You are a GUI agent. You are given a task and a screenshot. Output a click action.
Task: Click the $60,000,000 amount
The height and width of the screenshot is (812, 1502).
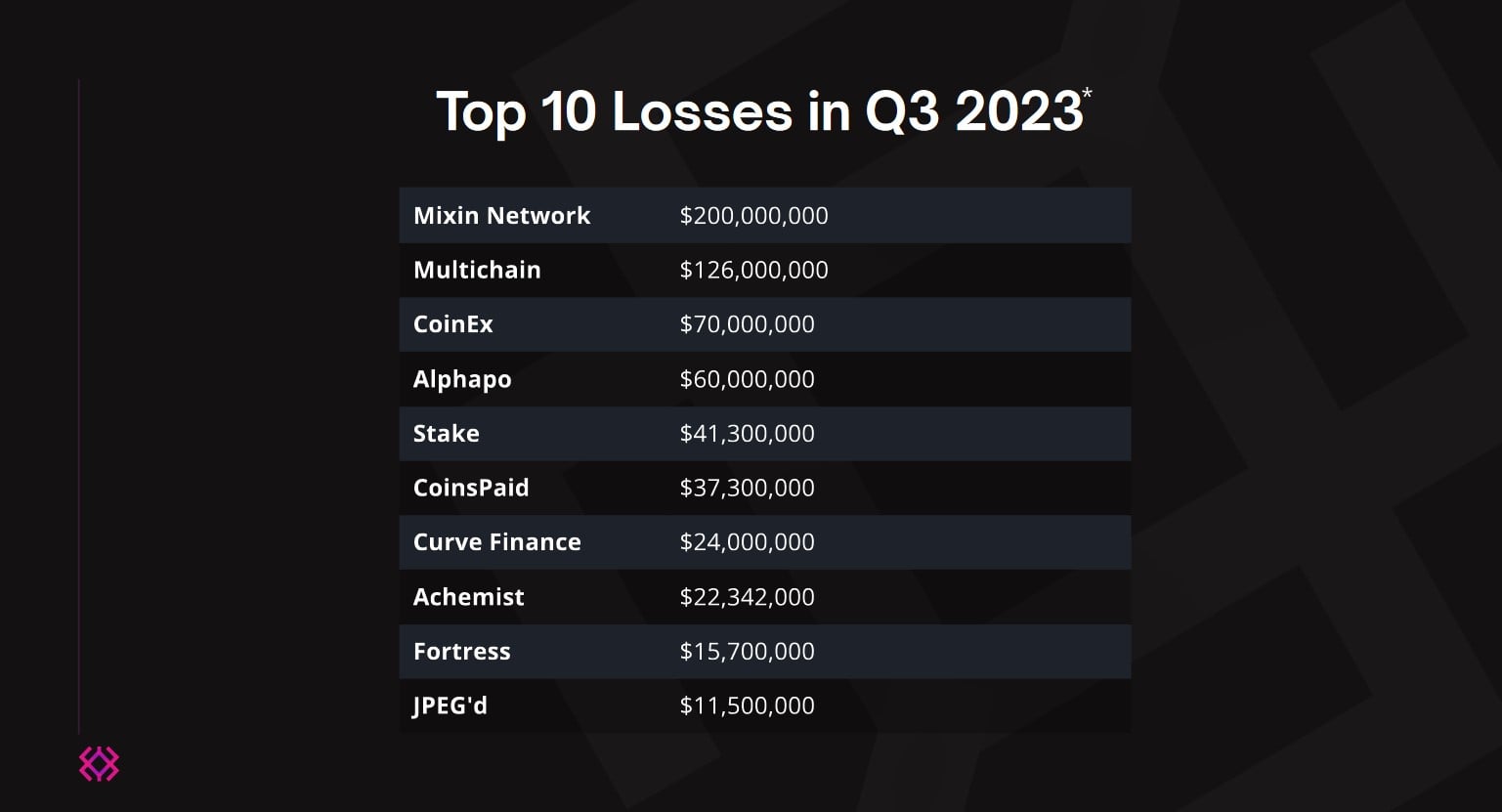747,379
